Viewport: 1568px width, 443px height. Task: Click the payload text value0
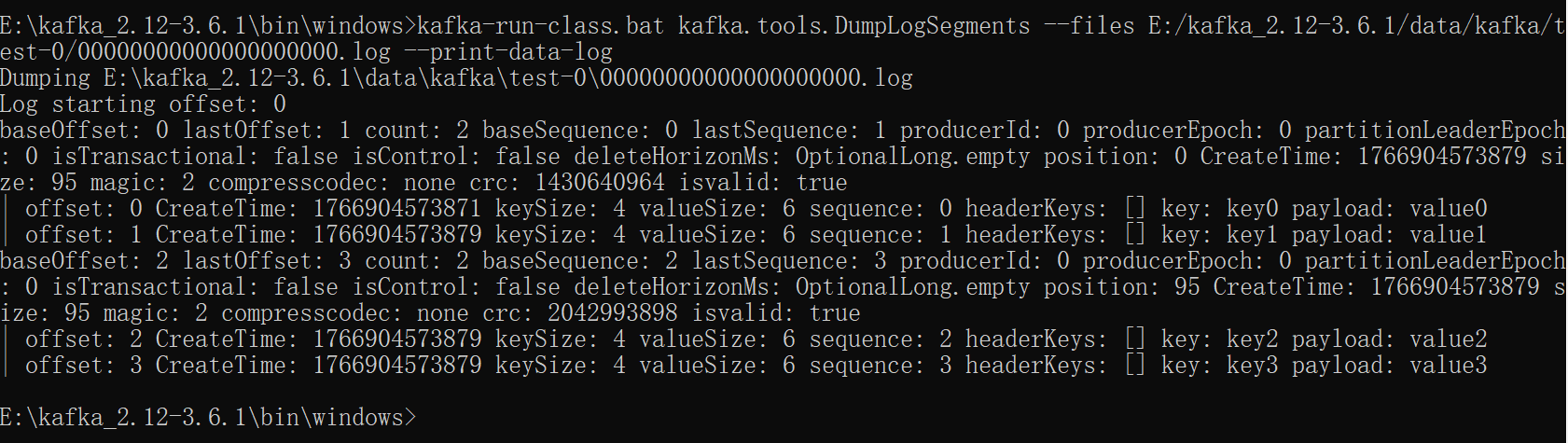click(1449, 208)
